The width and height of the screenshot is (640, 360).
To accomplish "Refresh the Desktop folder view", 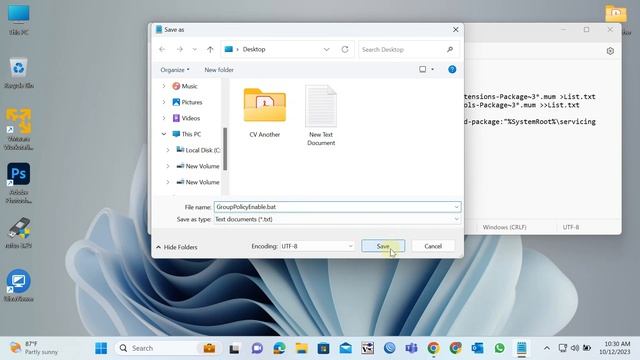I will [345, 49].
